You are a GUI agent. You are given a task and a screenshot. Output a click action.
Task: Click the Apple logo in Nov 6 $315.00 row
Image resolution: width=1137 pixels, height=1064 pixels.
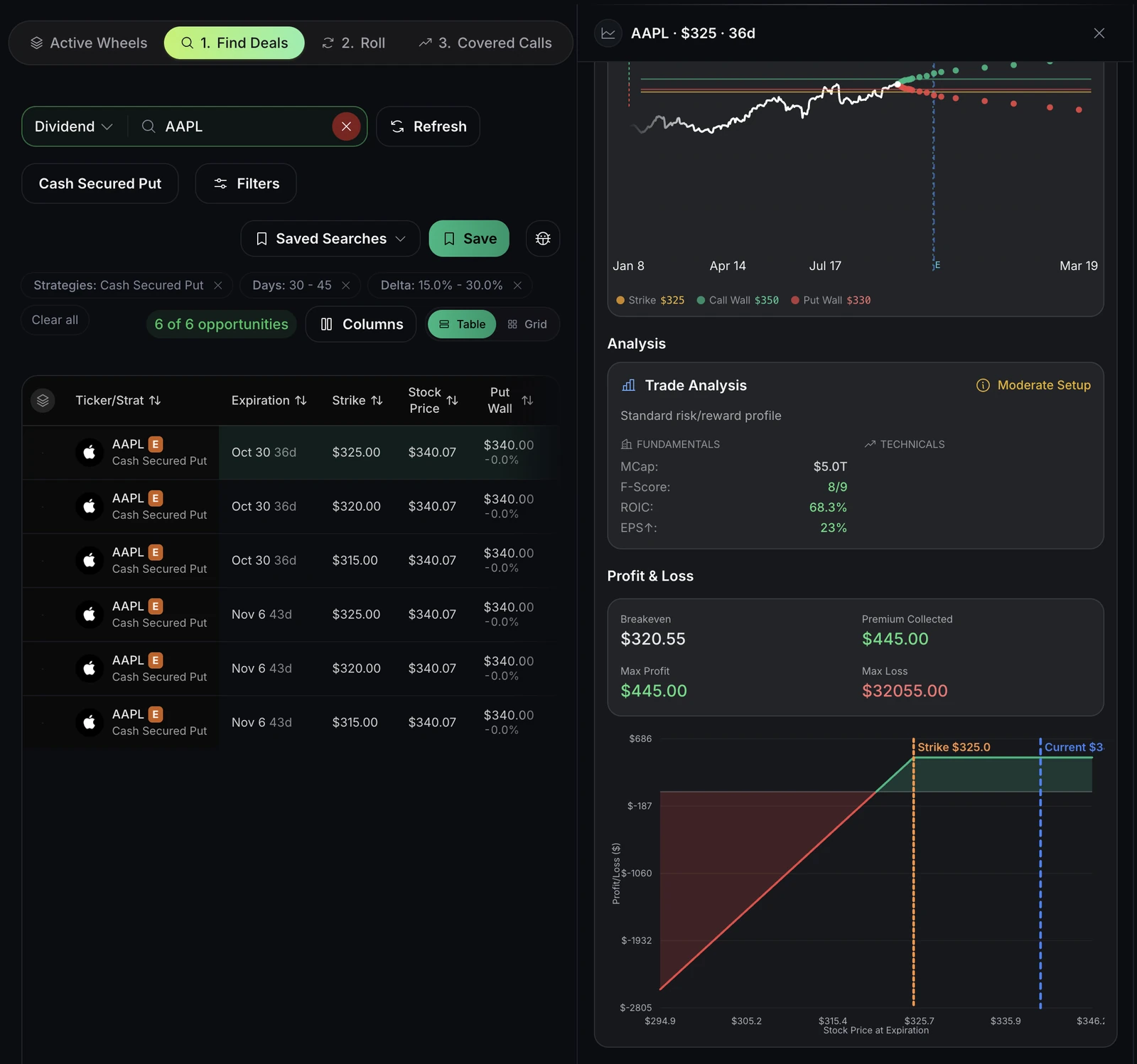click(90, 722)
